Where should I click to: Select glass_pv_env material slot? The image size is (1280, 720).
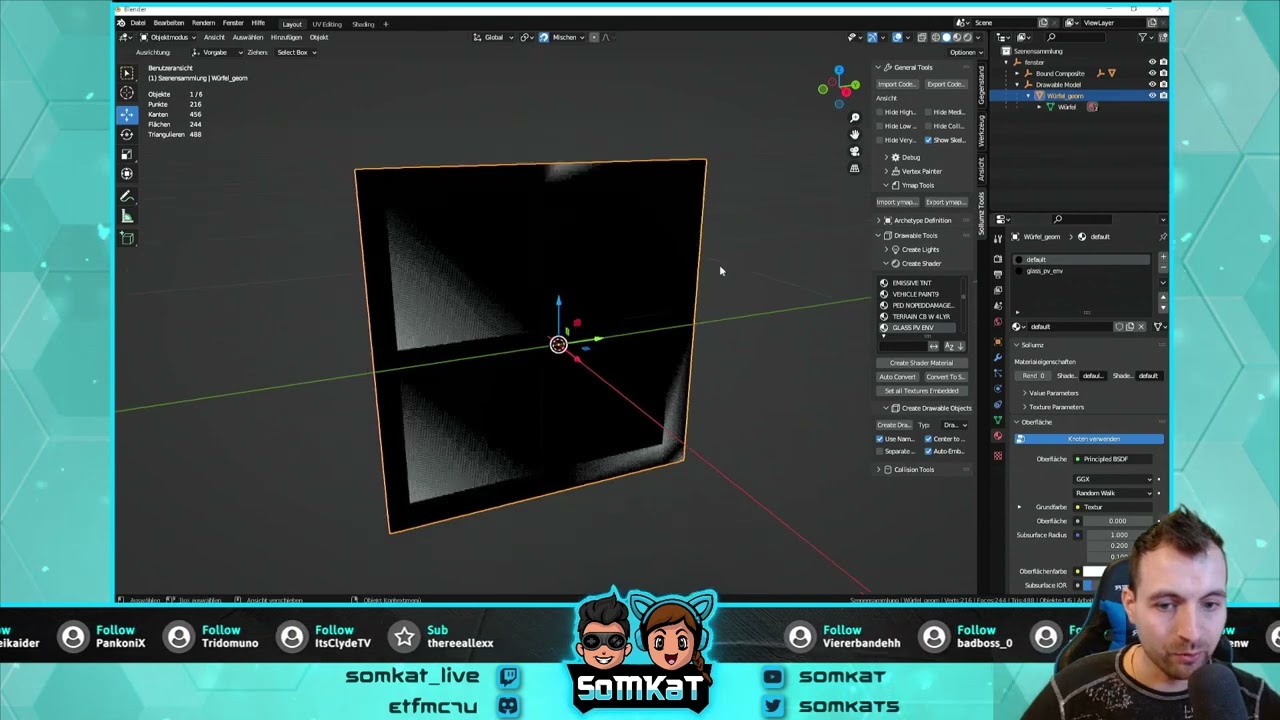coord(1083,271)
